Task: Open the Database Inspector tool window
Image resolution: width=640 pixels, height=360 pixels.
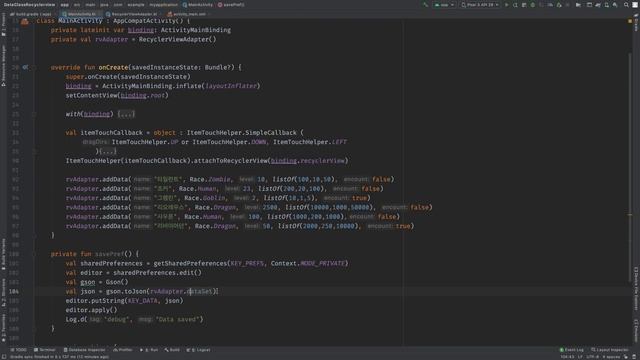Action: pos(85,350)
